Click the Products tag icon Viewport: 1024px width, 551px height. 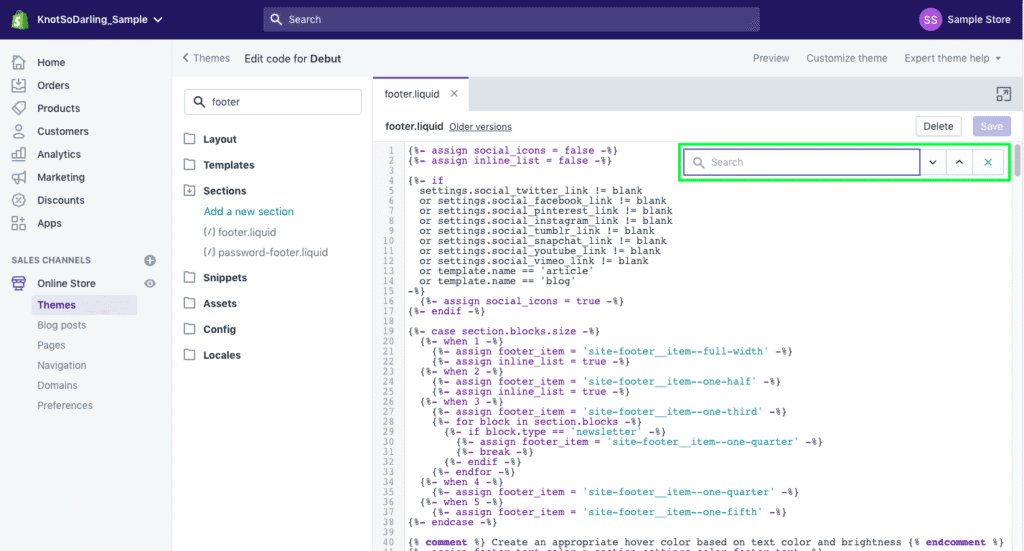point(18,108)
